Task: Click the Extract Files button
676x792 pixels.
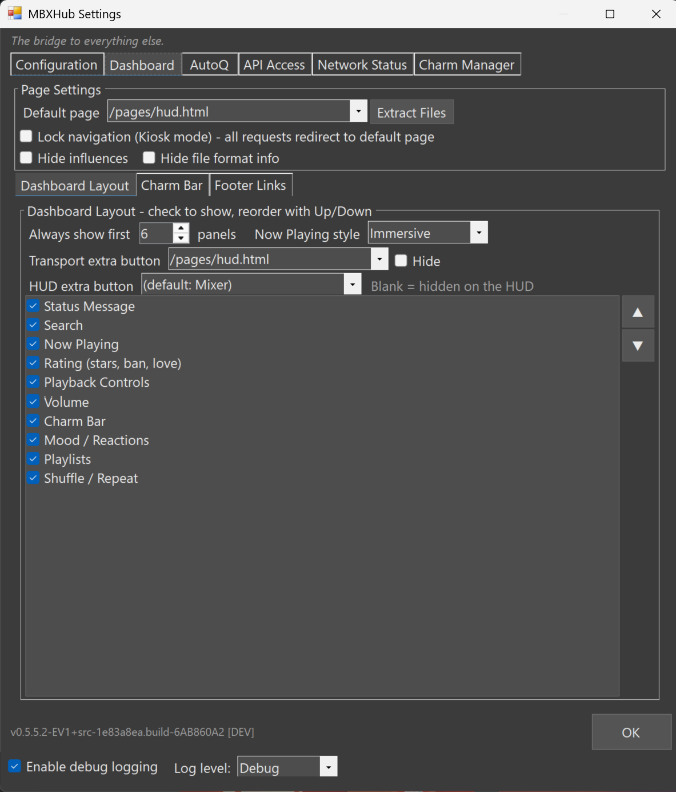Action: (x=411, y=112)
